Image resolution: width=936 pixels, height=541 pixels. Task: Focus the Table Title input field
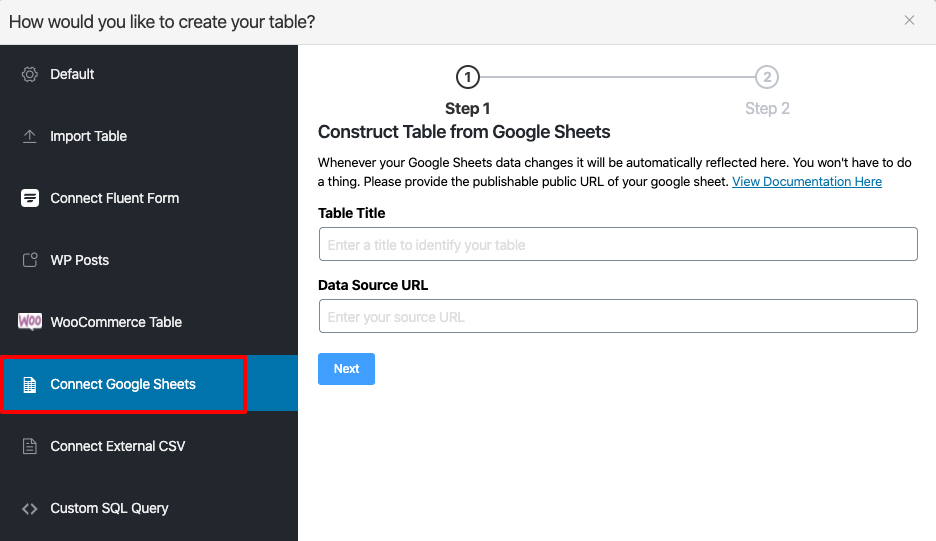tap(618, 245)
